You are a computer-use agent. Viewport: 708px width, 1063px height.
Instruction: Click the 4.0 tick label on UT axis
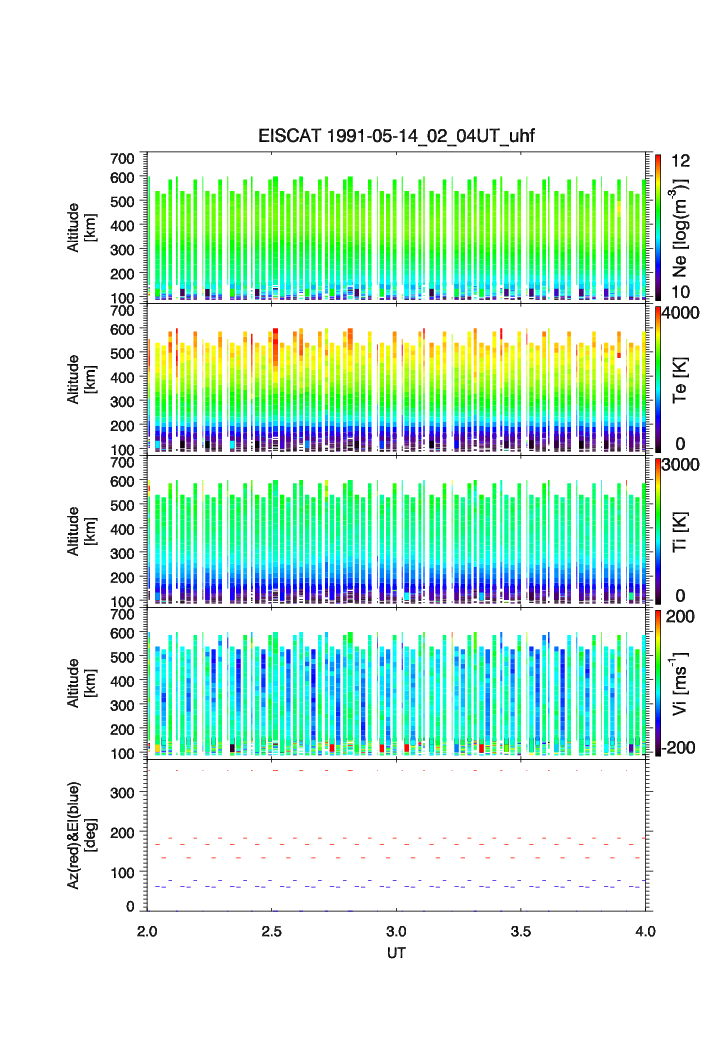[645, 931]
